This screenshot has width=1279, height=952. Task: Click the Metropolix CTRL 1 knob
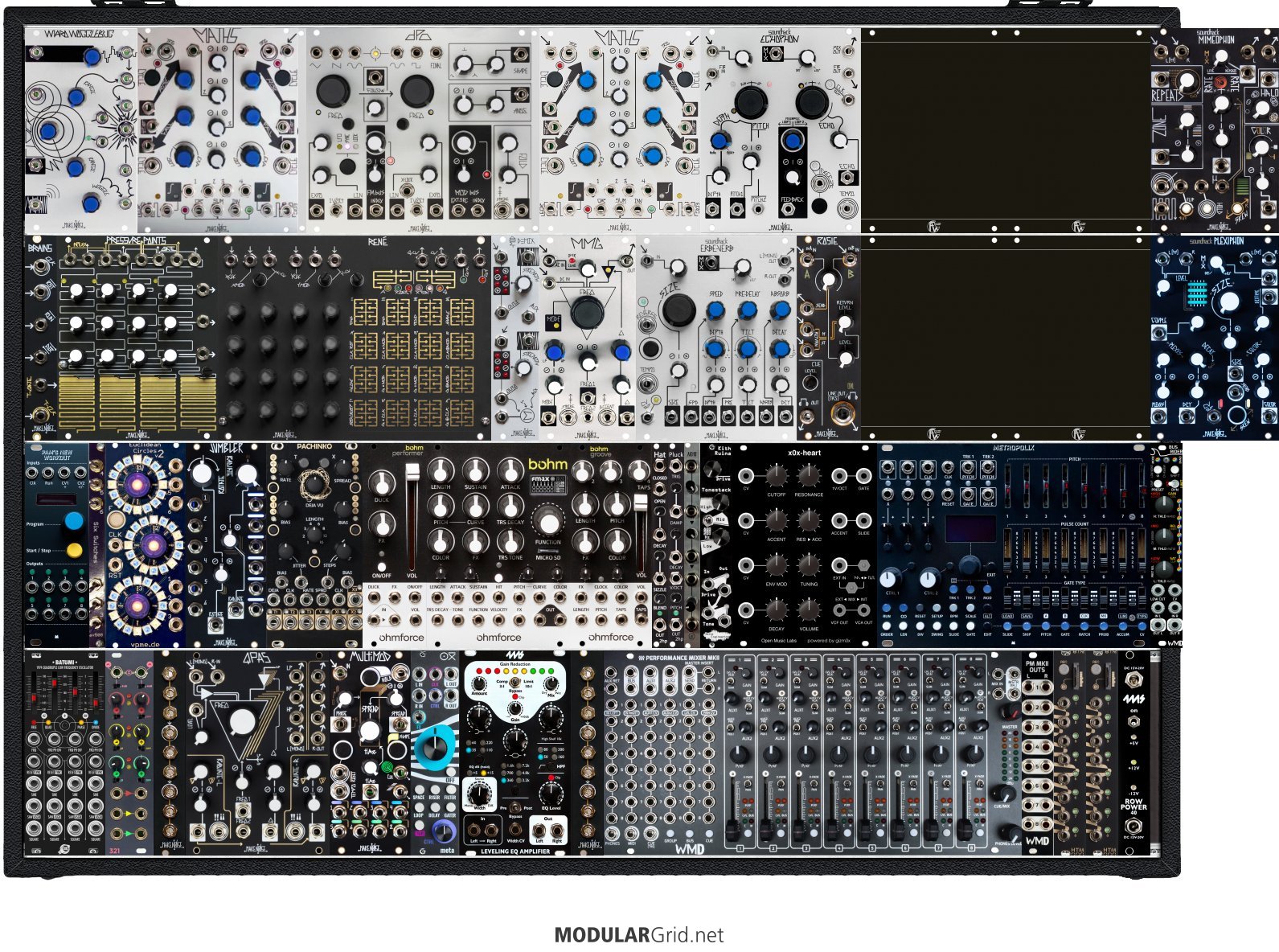coord(889,578)
